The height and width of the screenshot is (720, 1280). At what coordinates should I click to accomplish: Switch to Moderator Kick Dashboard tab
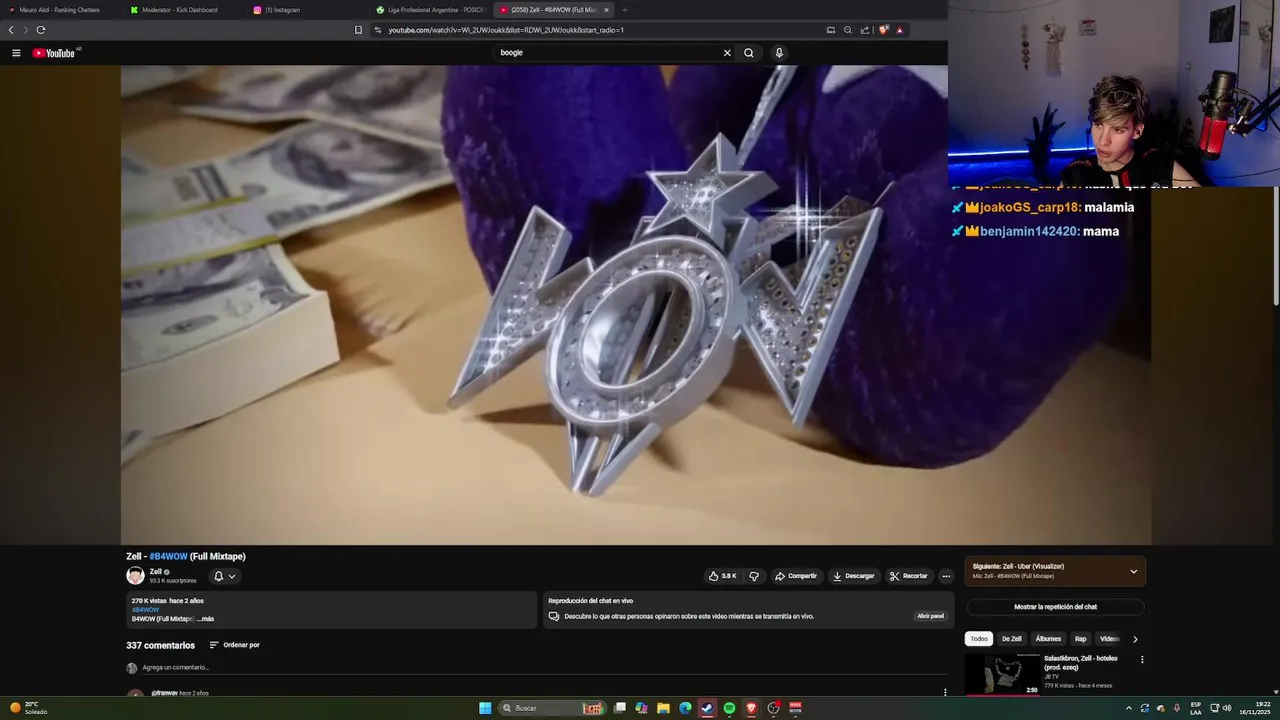click(x=180, y=10)
